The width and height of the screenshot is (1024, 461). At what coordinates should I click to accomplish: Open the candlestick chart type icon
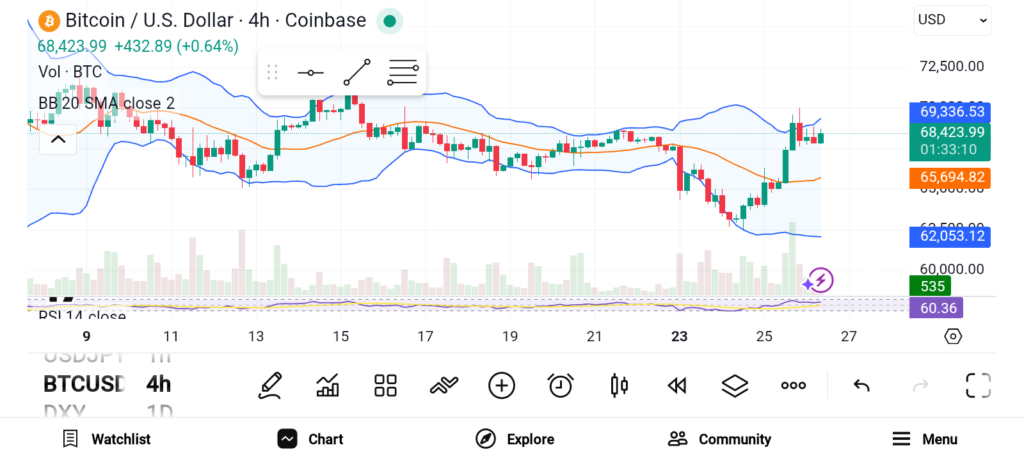coord(619,386)
